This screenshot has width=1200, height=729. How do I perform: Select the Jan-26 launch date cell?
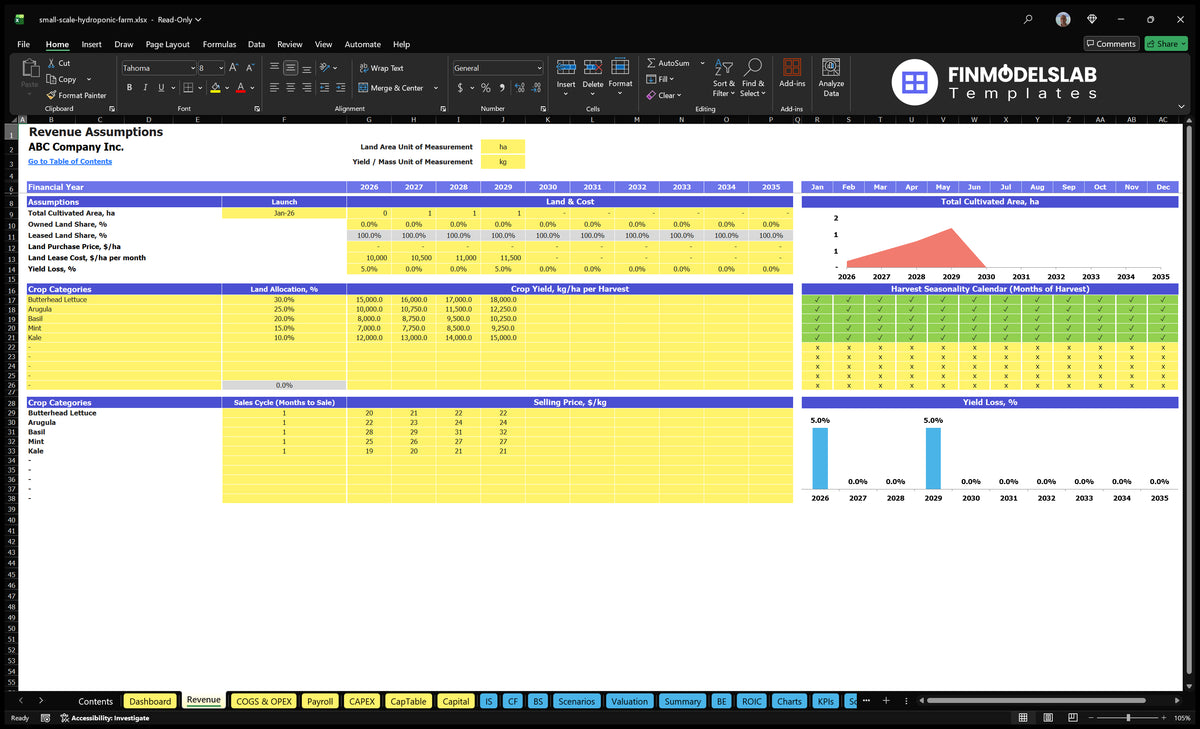tap(284, 212)
